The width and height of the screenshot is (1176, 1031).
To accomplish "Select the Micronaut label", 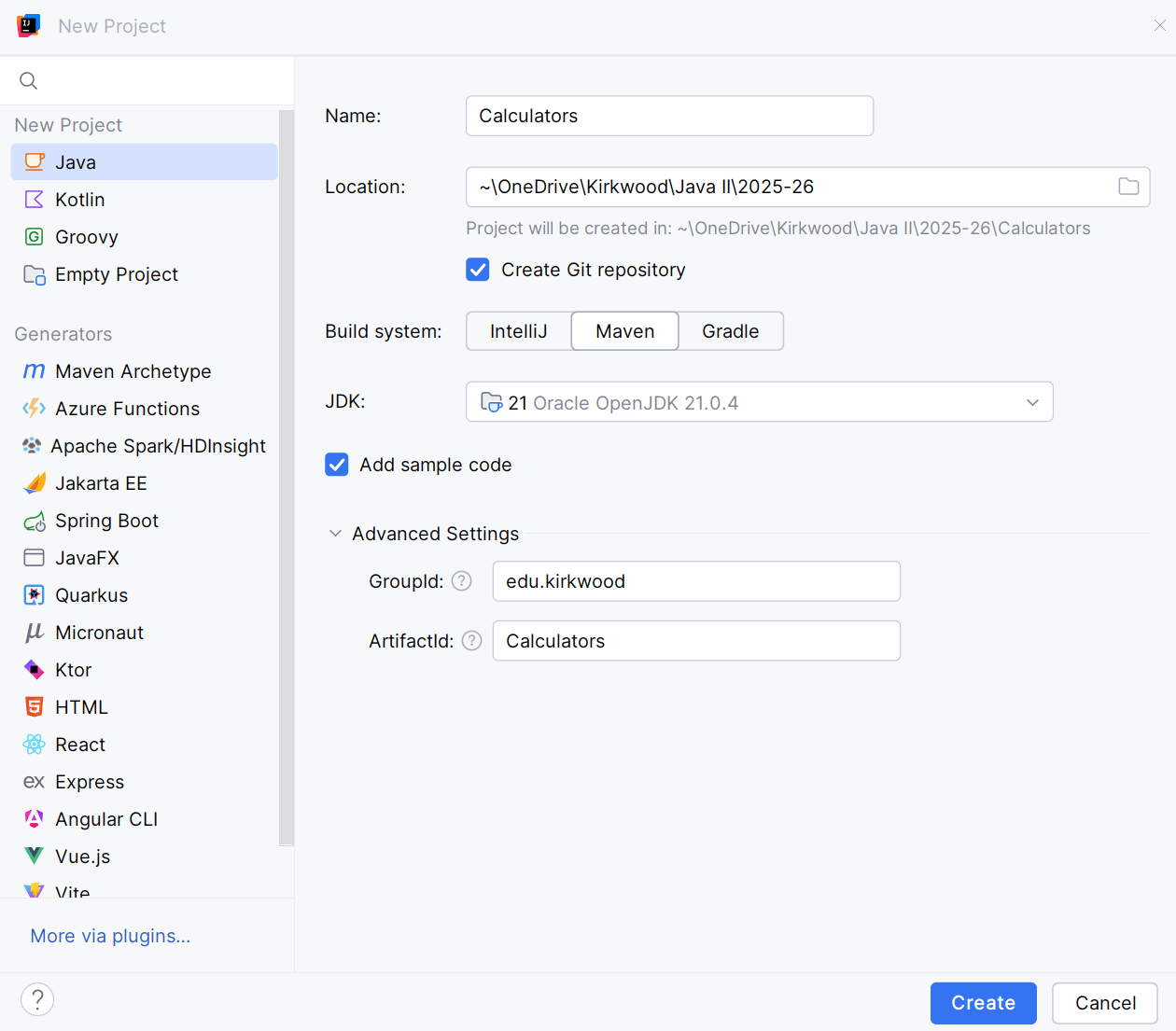I will 99,633.
